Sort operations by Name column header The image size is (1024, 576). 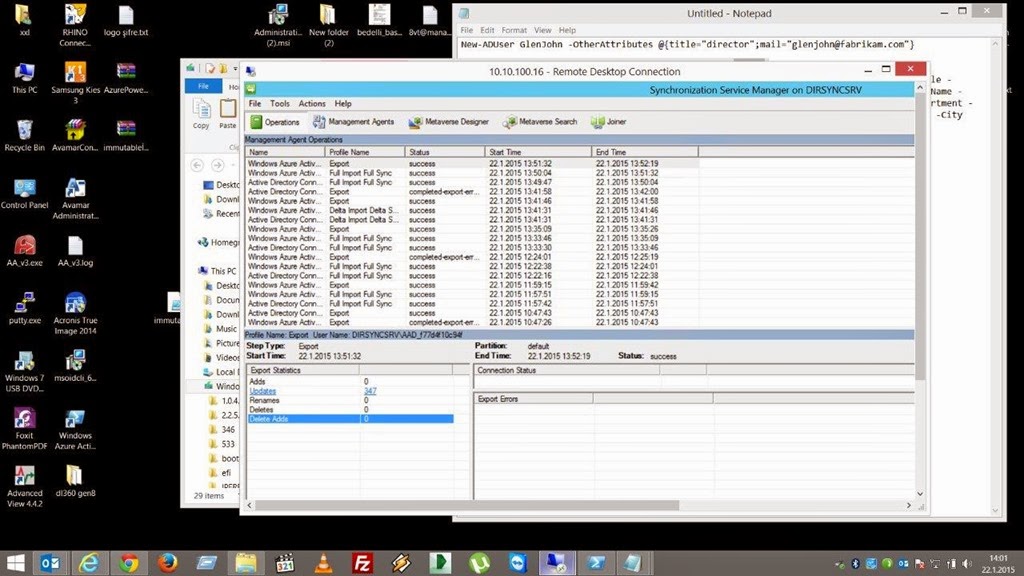285,152
